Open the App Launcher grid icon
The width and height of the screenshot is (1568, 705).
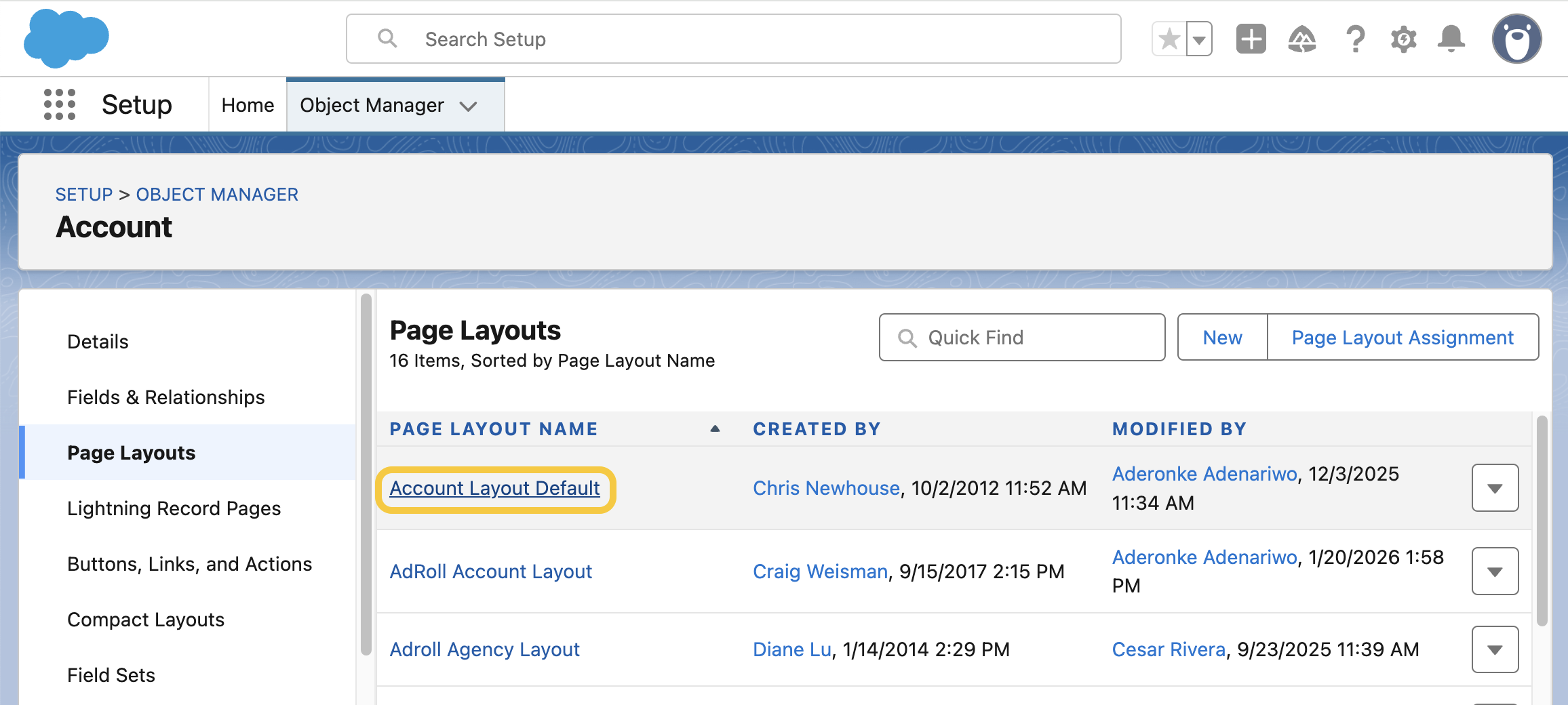click(x=60, y=104)
